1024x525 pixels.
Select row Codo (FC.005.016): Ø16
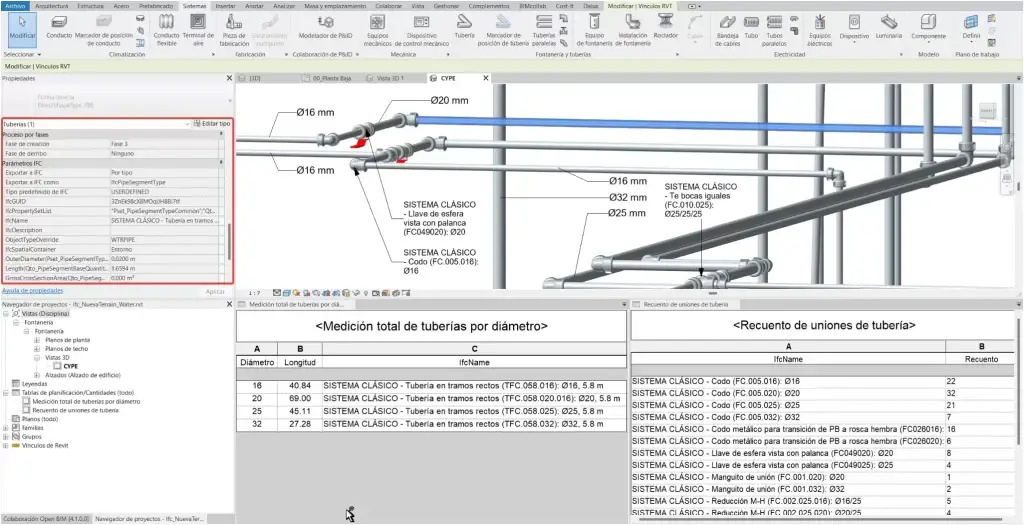point(788,381)
